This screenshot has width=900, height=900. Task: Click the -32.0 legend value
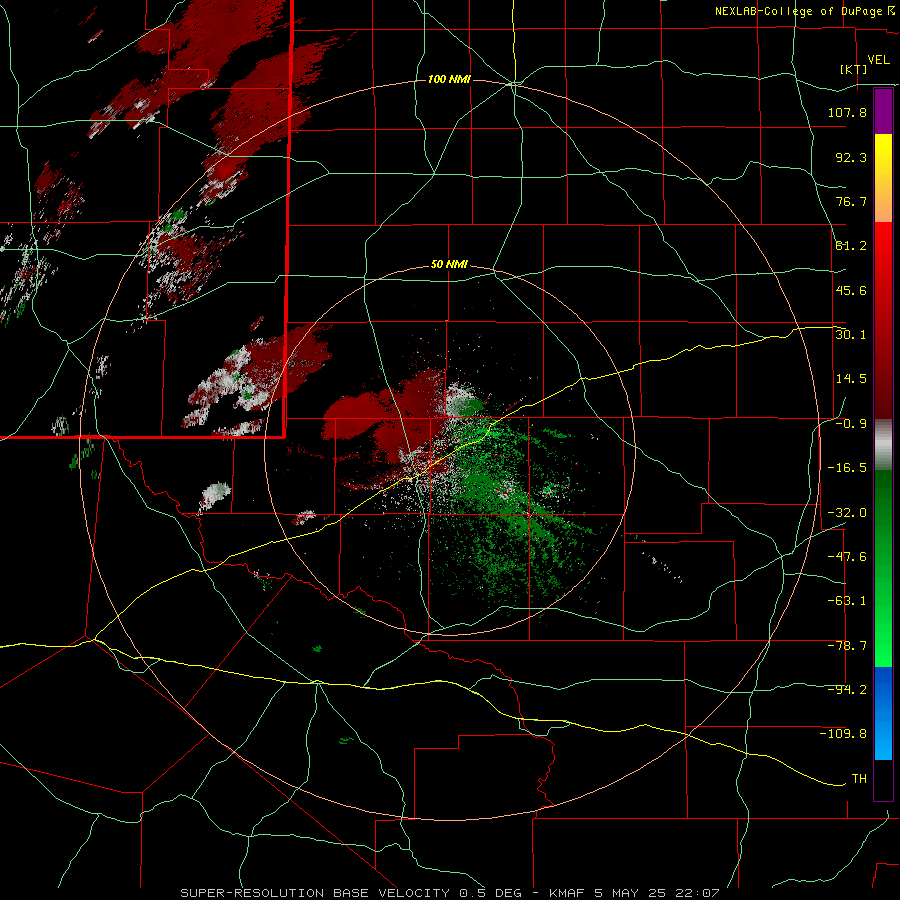pyautogui.click(x=847, y=513)
